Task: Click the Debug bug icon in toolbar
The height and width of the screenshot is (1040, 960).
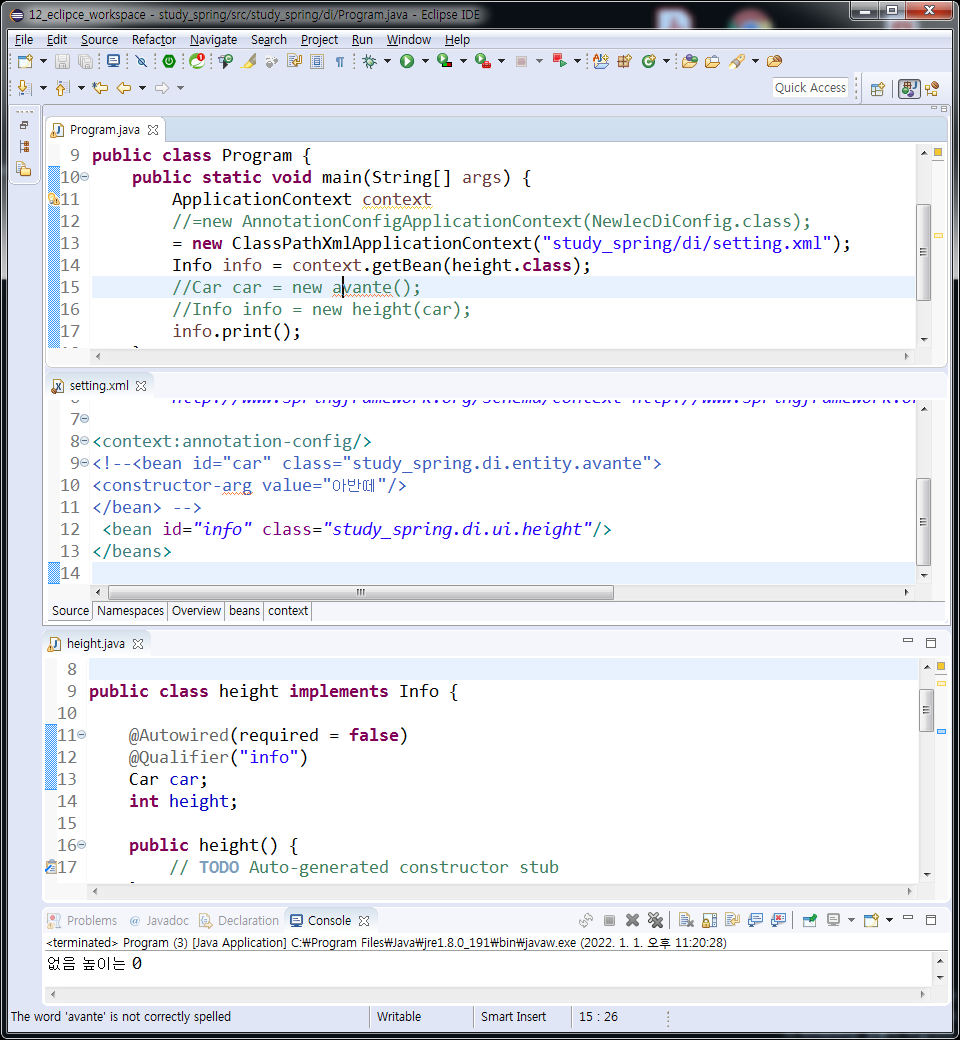Action: (x=370, y=62)
